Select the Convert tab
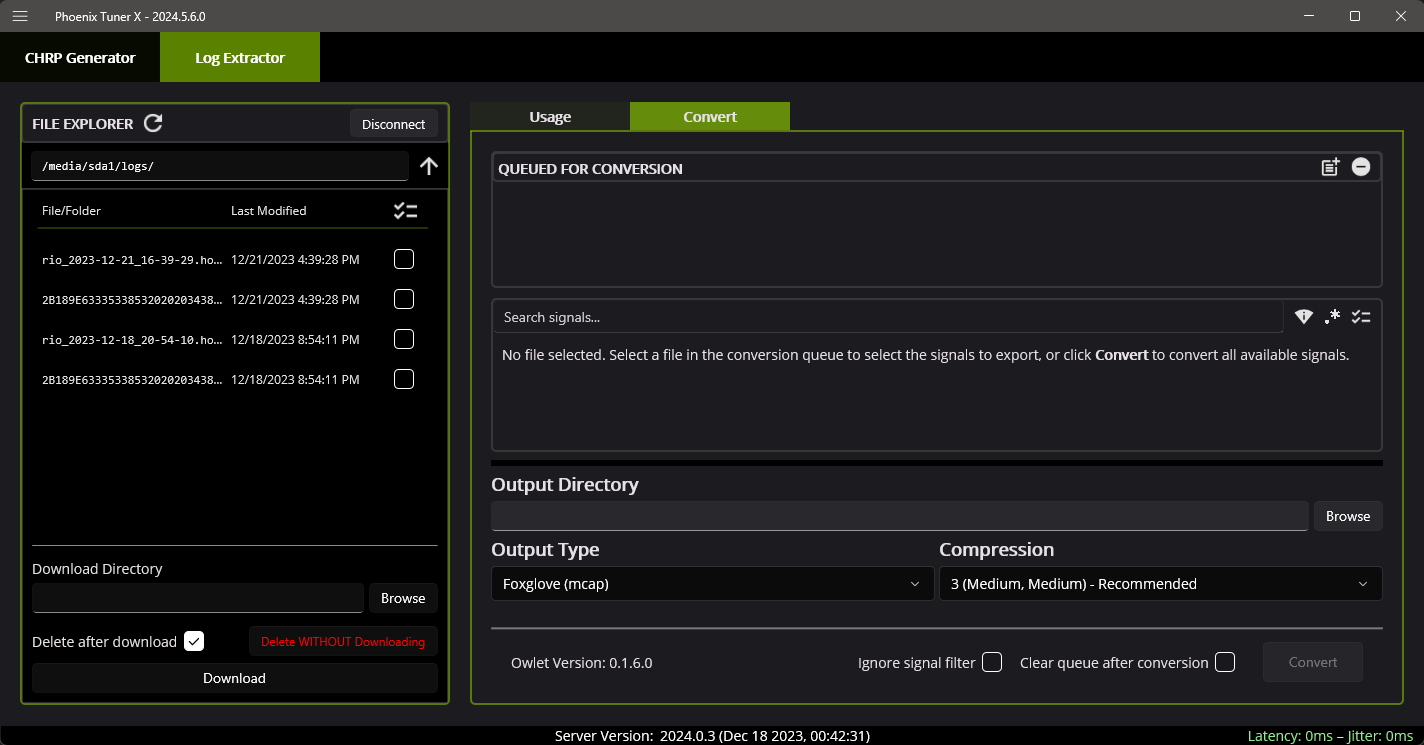This screenshot has height=745, width=1424. point(710,117)
